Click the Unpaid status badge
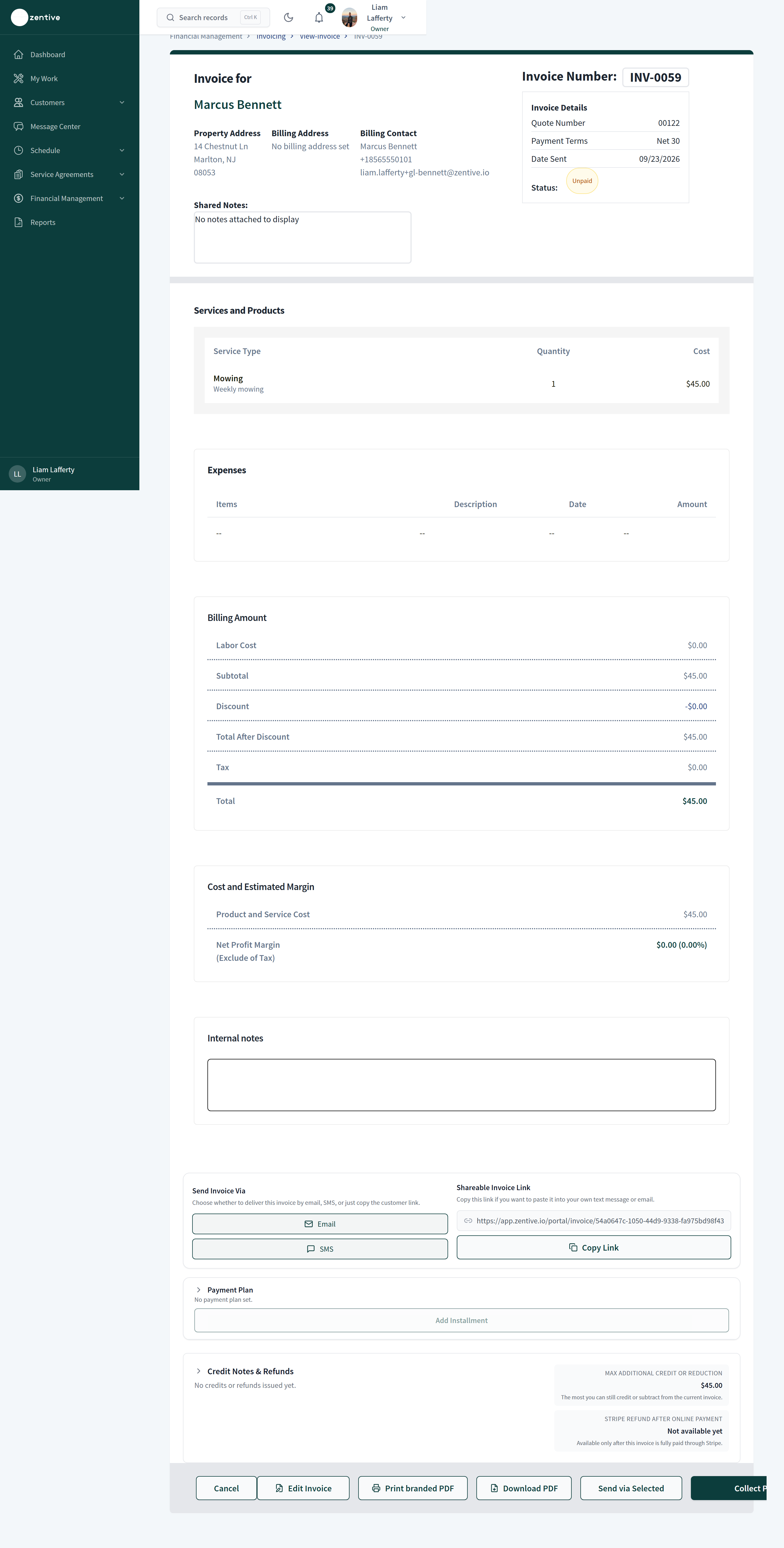The image size is (784, 1548). pyautogui.click(x=582, y=181)
